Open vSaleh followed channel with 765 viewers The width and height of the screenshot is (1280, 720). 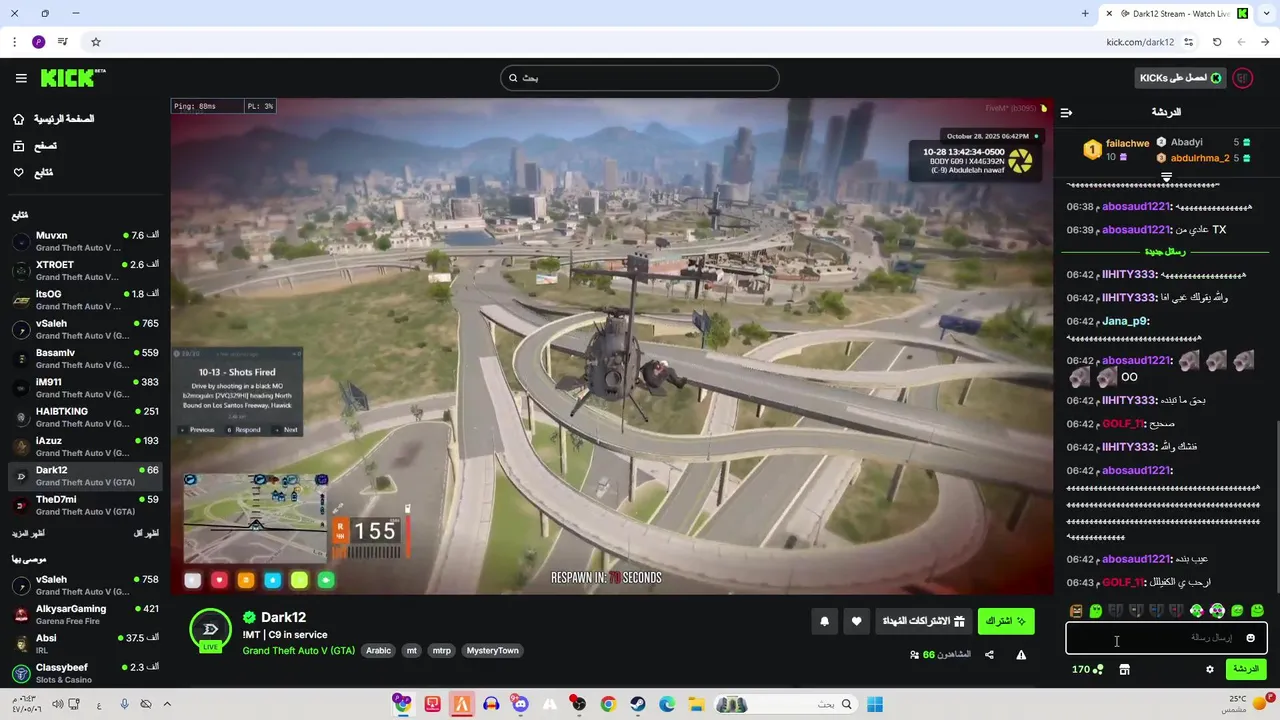85,330
